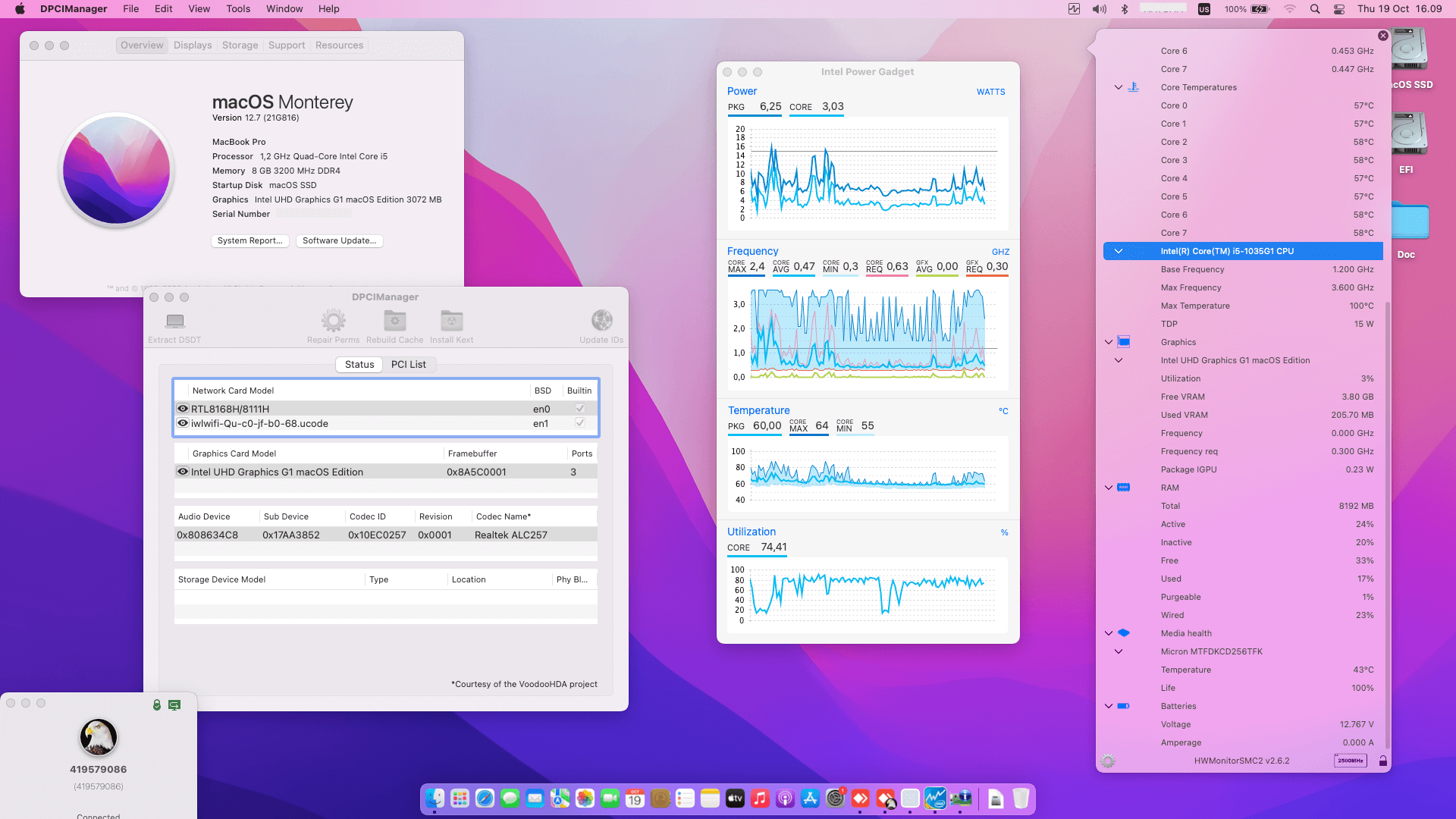The height and width of the screenshot is (819, 1456).
Task: Click the Install Kext toolbar icon
Action: pyautogui.click(x=451, y=321)
